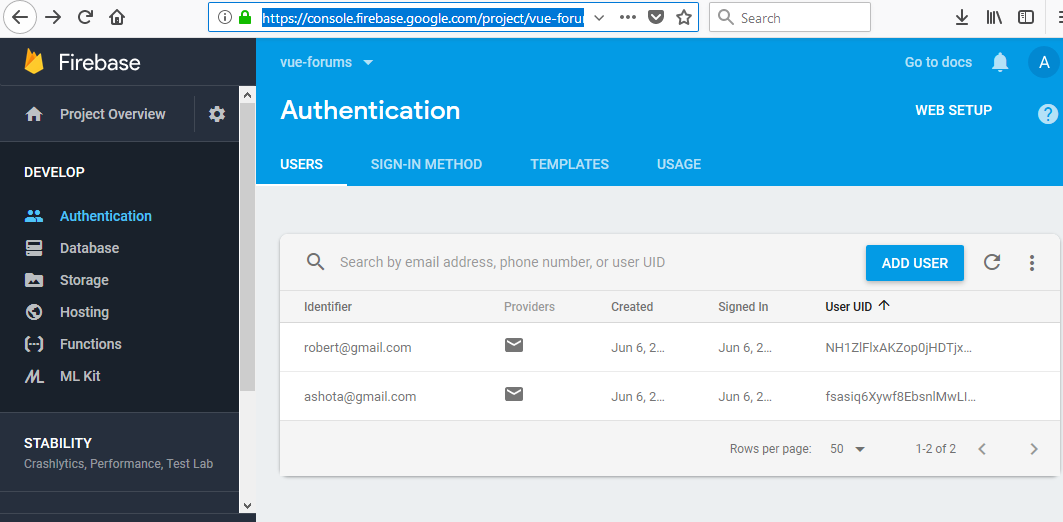1063x522 pixels.
Task: Click the green padlock security icon
Action: [245, 18]
